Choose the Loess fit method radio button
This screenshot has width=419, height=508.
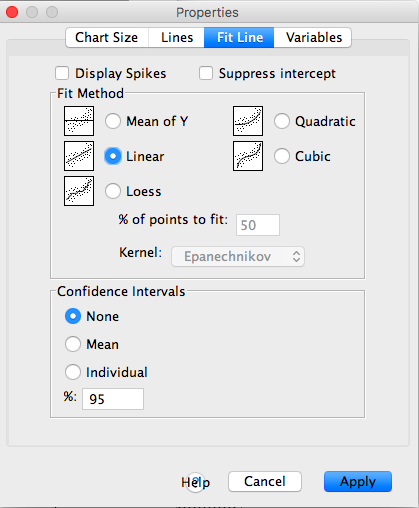(x=113, y=191)
